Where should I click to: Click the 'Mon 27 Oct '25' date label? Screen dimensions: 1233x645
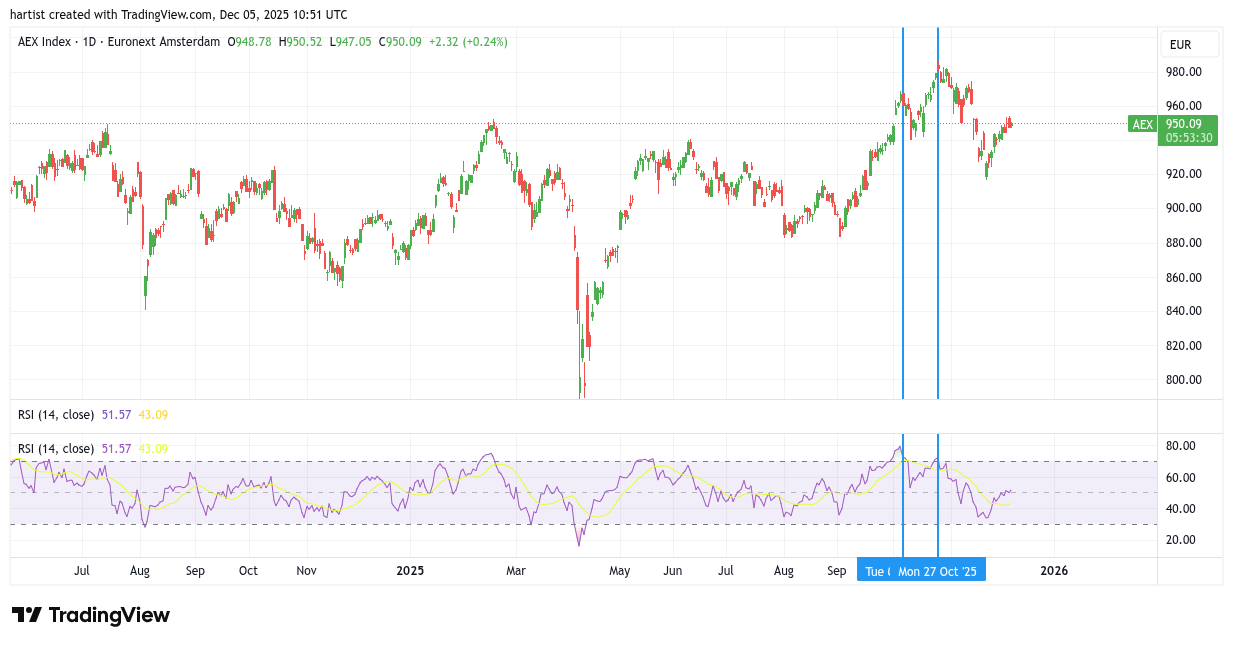(x=937, y=571)
